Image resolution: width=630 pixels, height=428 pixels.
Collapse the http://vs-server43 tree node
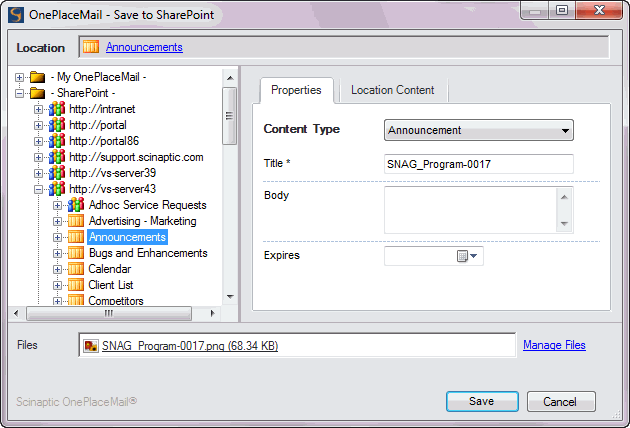39,189
